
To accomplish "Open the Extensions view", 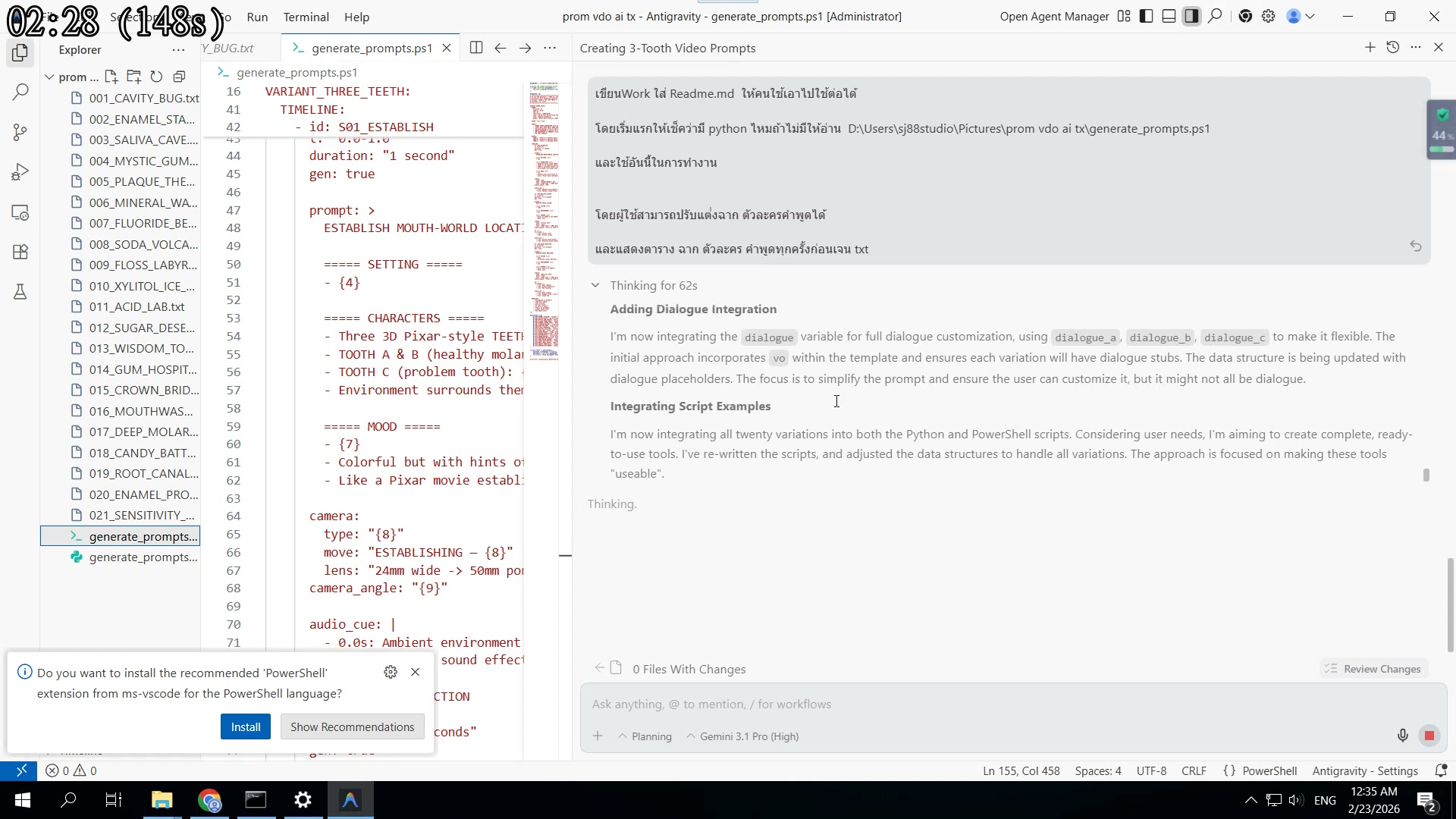I will click(x=20, y=252).
